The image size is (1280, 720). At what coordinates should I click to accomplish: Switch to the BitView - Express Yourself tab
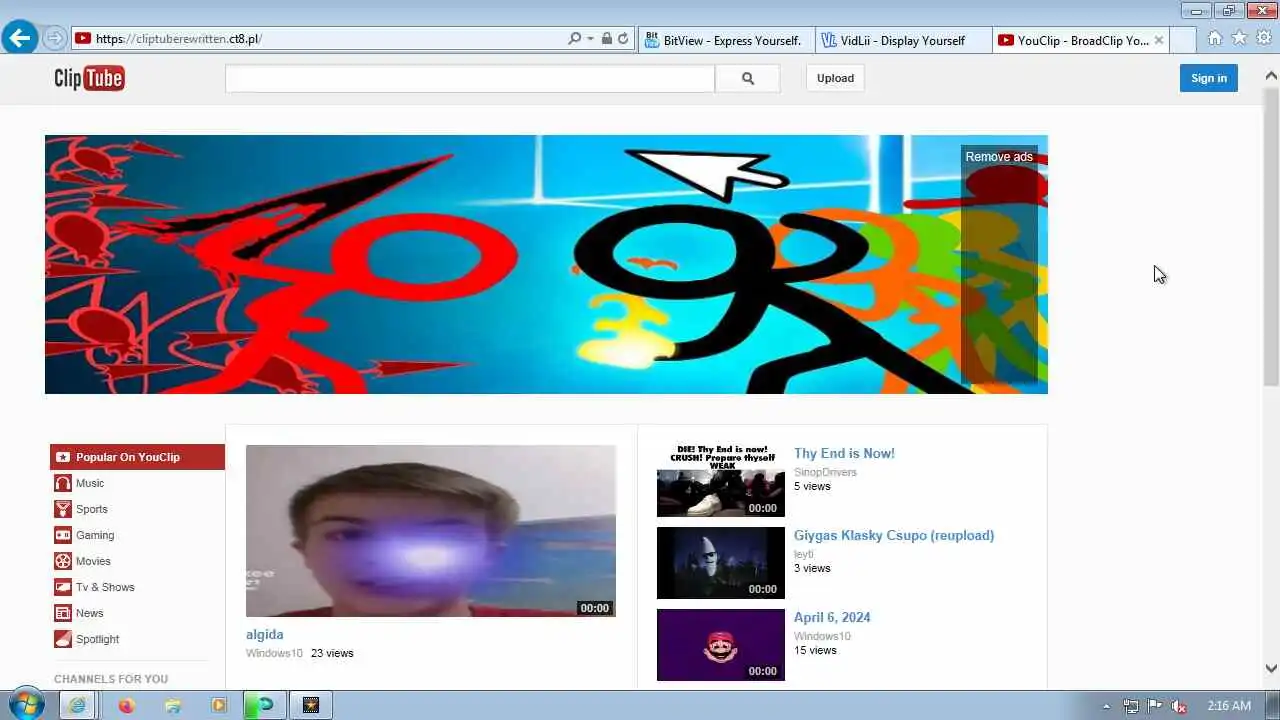pyautogui.click(x=726, y=40)
